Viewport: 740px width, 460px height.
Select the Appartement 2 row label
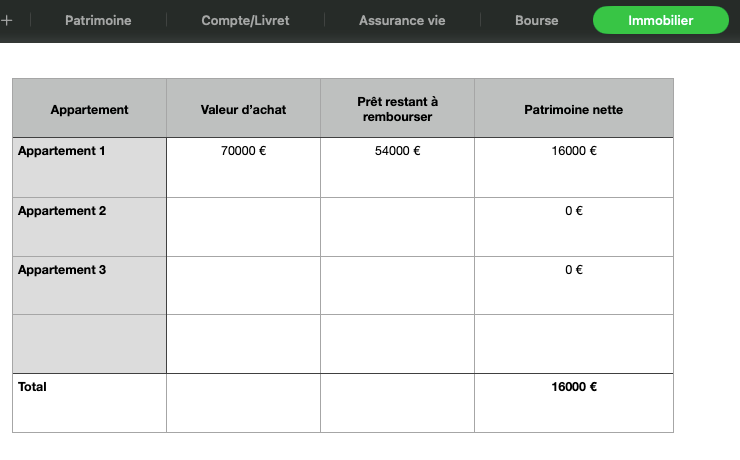90,227
